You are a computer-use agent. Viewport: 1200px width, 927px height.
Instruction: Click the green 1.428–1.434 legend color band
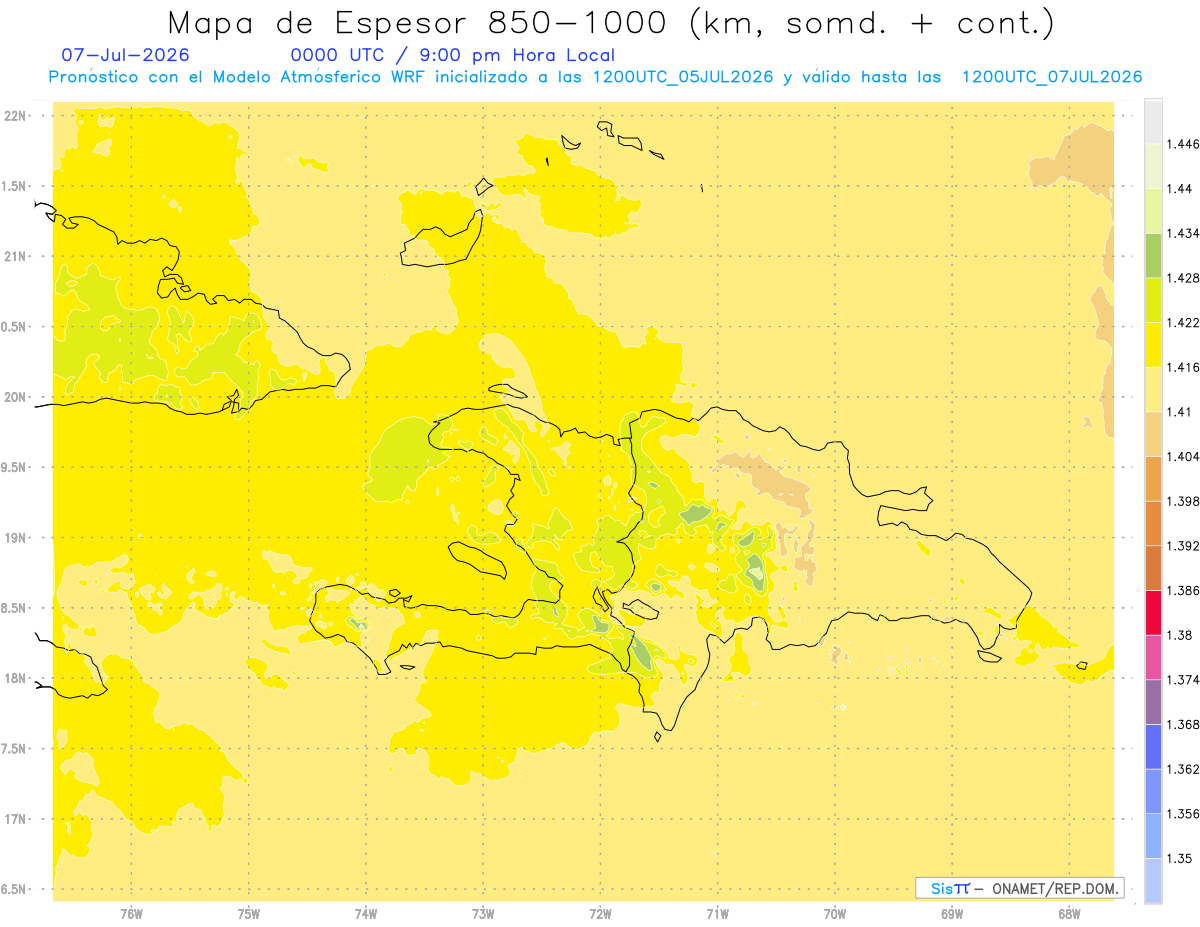(1153, 255)
